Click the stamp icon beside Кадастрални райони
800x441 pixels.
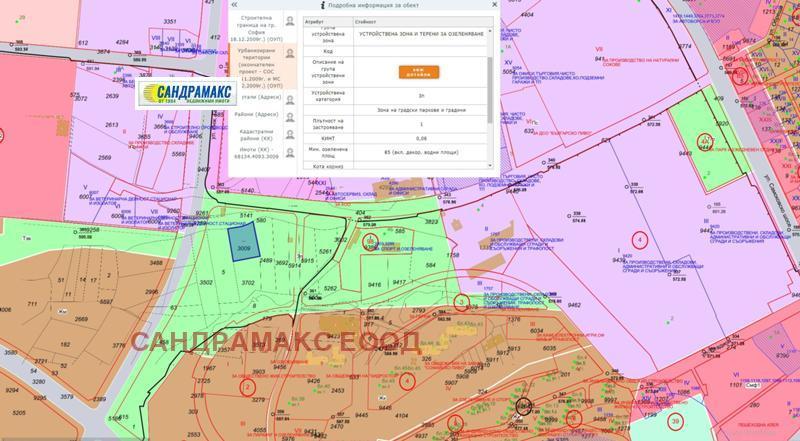pos(290,133)
